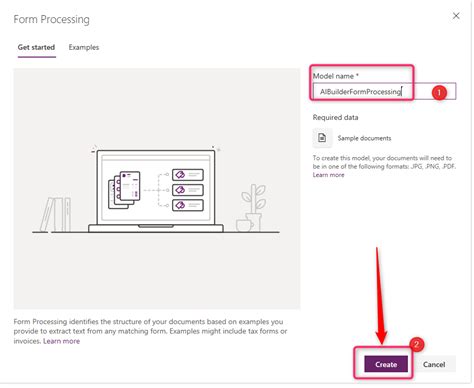Image resolution: width=474 pixels, height=388 pixels.
Task: Click the Model name input field
Action: pos(384,91)
